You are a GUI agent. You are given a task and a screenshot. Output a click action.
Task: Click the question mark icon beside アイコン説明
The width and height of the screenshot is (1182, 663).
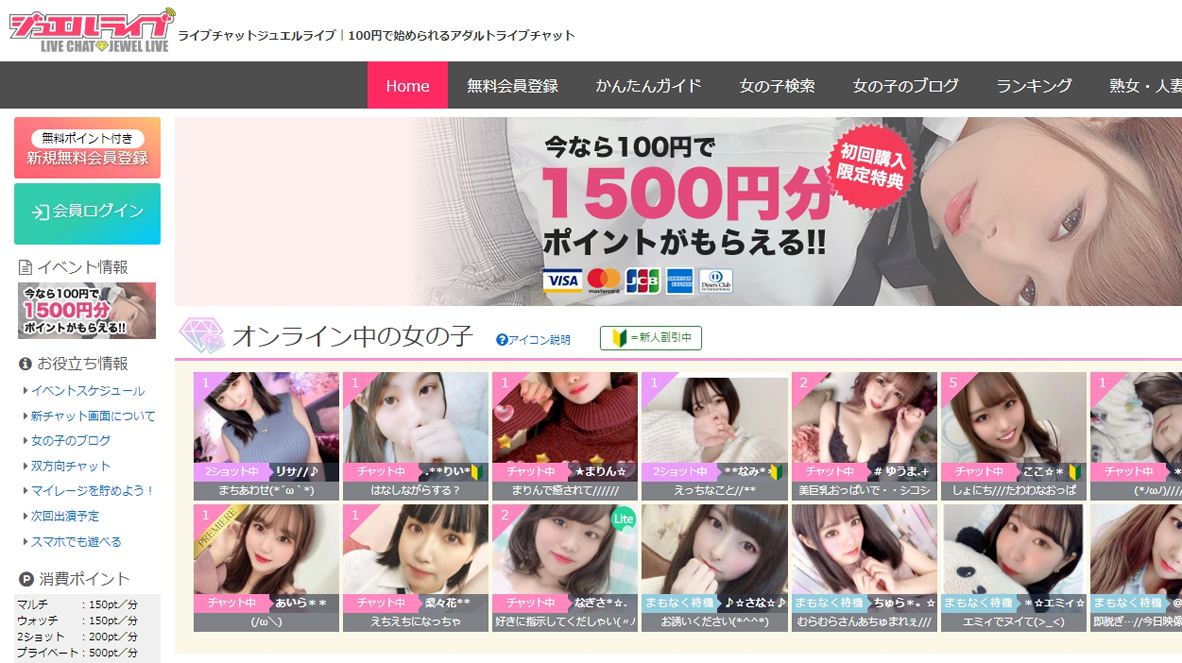tap(502, 340)
